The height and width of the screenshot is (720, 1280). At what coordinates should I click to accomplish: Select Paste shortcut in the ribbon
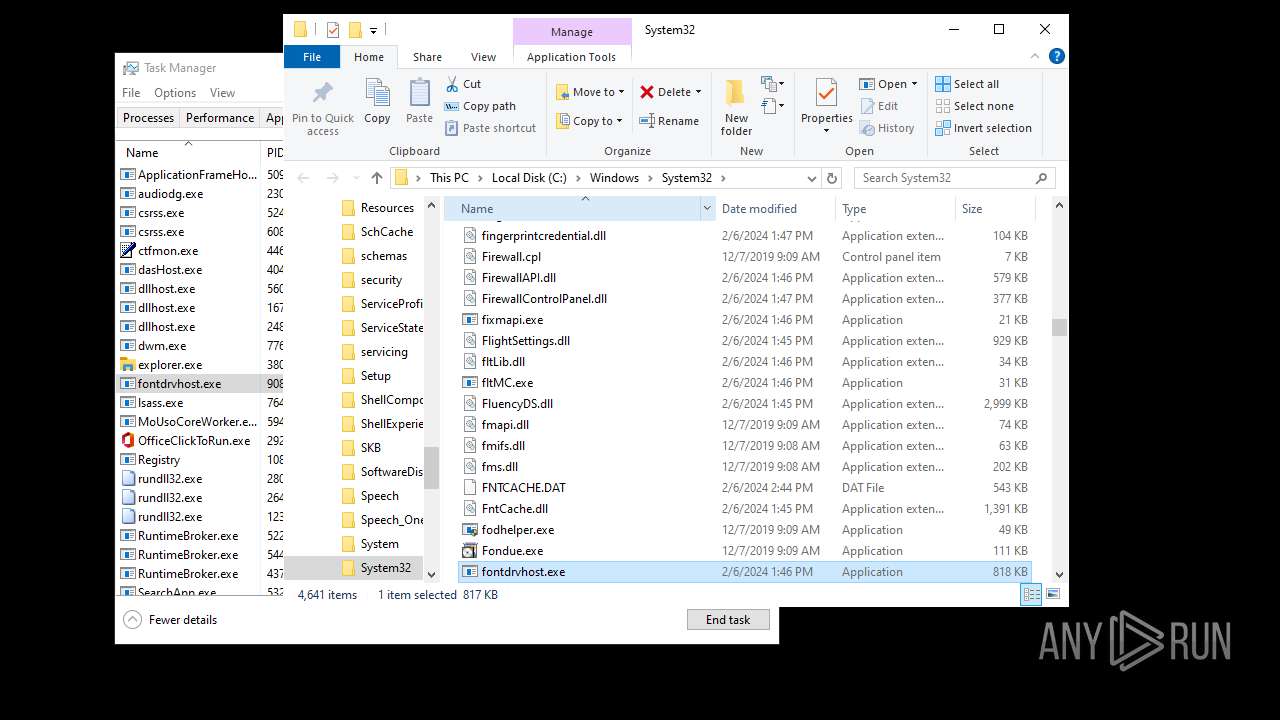491,128
